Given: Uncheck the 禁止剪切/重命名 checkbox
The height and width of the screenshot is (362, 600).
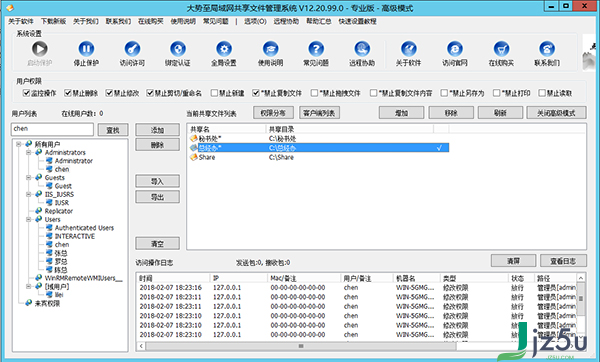Looking at the screenshot, I should click(x=150, y=93).
